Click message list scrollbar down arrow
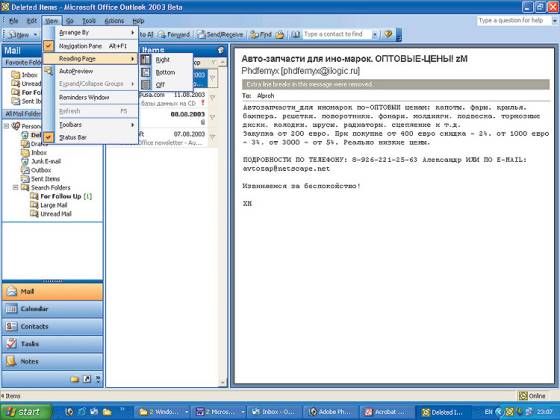Viewport: 560px width, 420px height. click(x=223, y=382)
